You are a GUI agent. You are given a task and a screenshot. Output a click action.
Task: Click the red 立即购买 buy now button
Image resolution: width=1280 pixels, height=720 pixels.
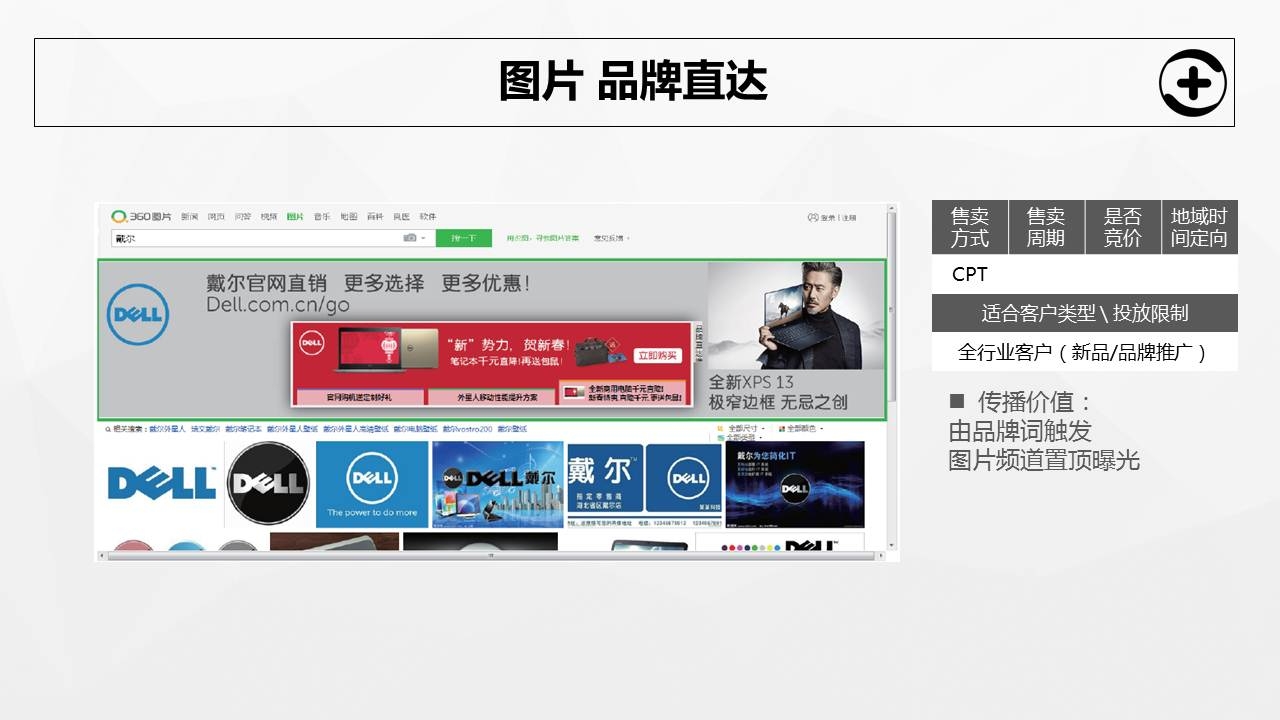657,355
